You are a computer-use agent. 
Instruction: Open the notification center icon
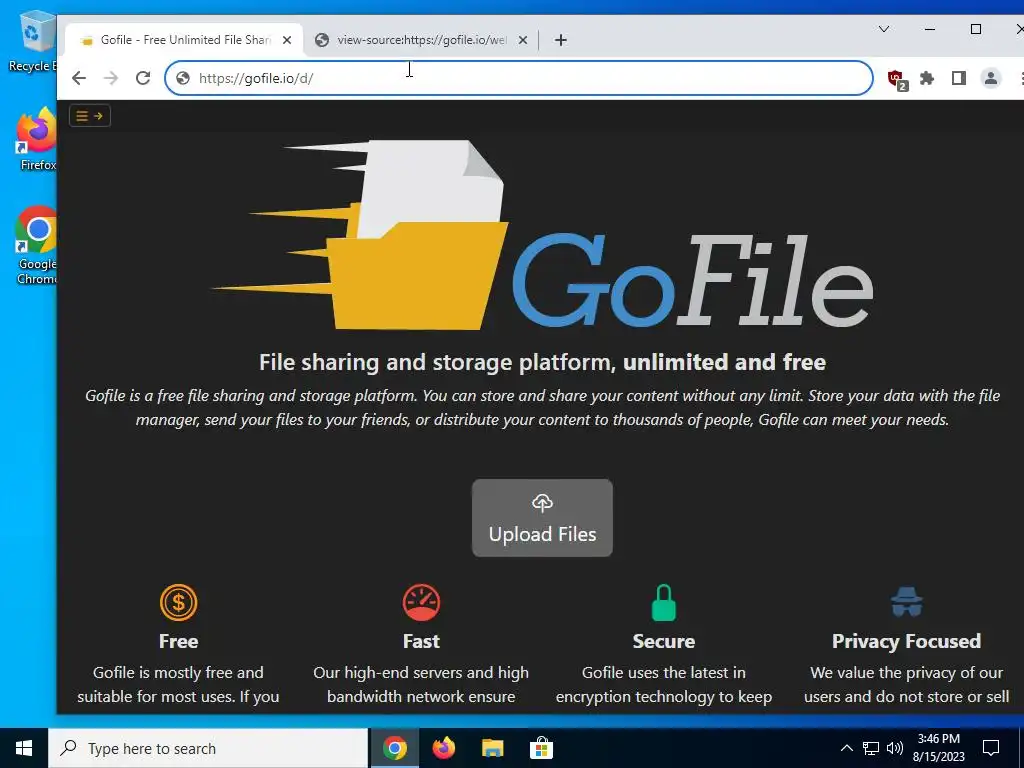click(991, 748)
